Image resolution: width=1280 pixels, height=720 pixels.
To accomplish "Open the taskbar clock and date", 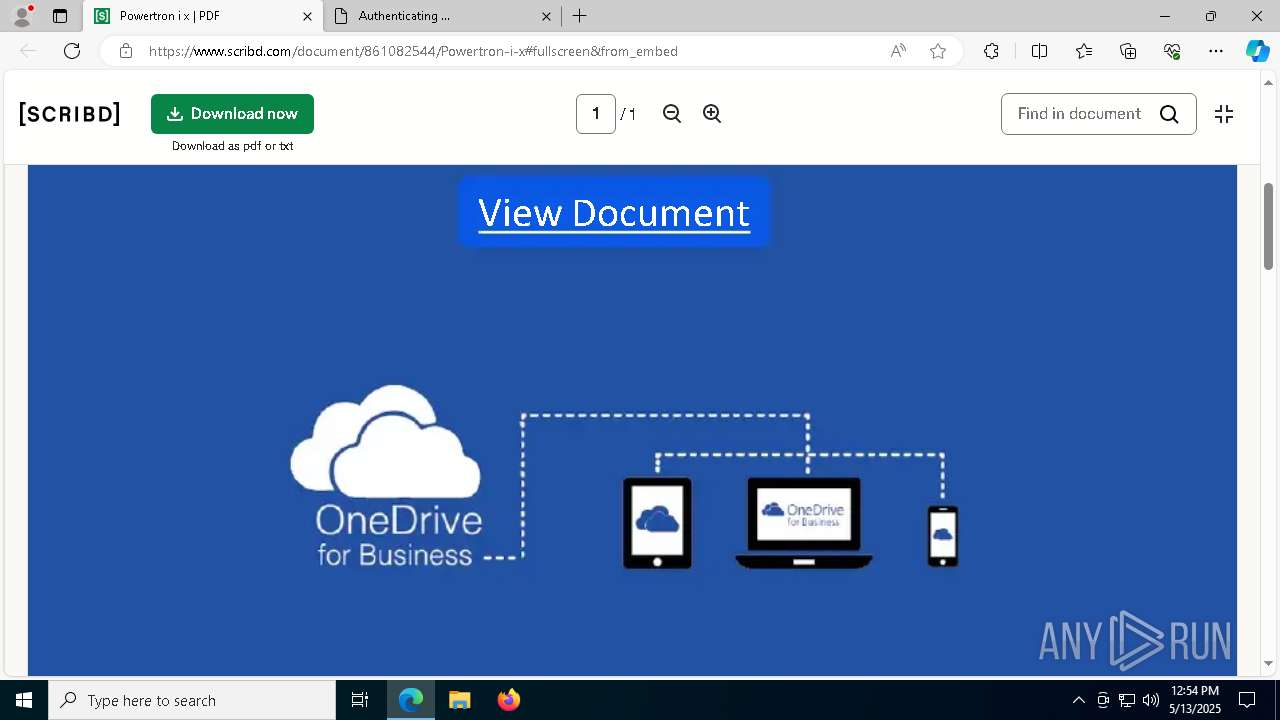I will coord(1195,700).
